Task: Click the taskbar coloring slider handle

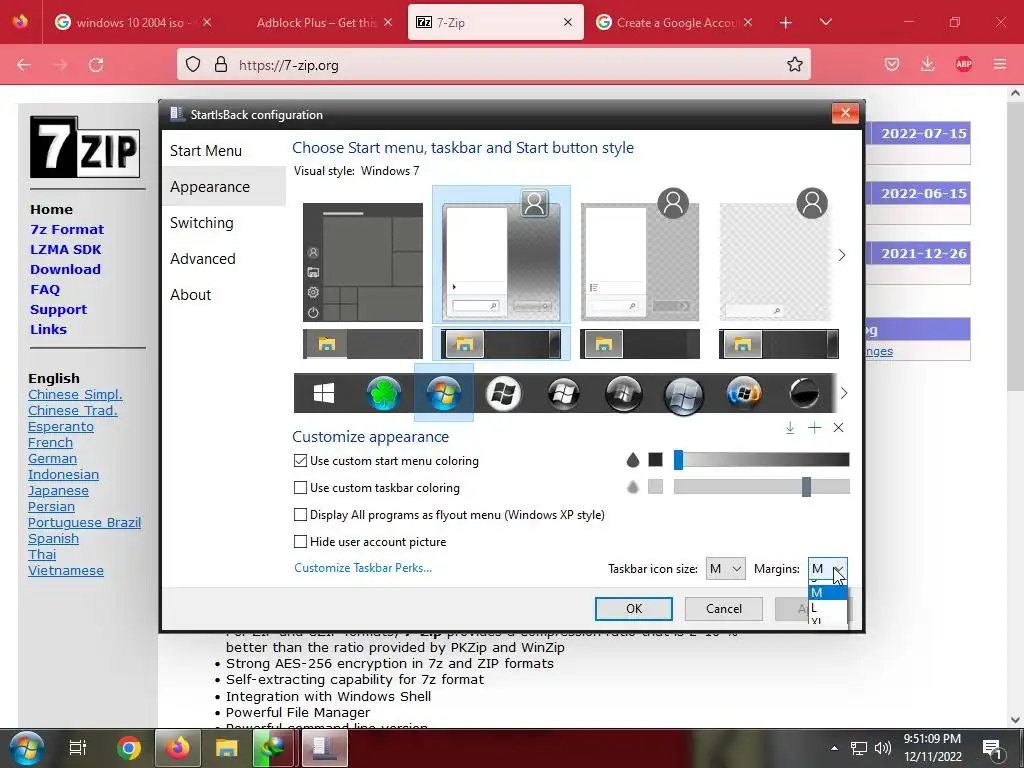Action: [x=807, y=487]
